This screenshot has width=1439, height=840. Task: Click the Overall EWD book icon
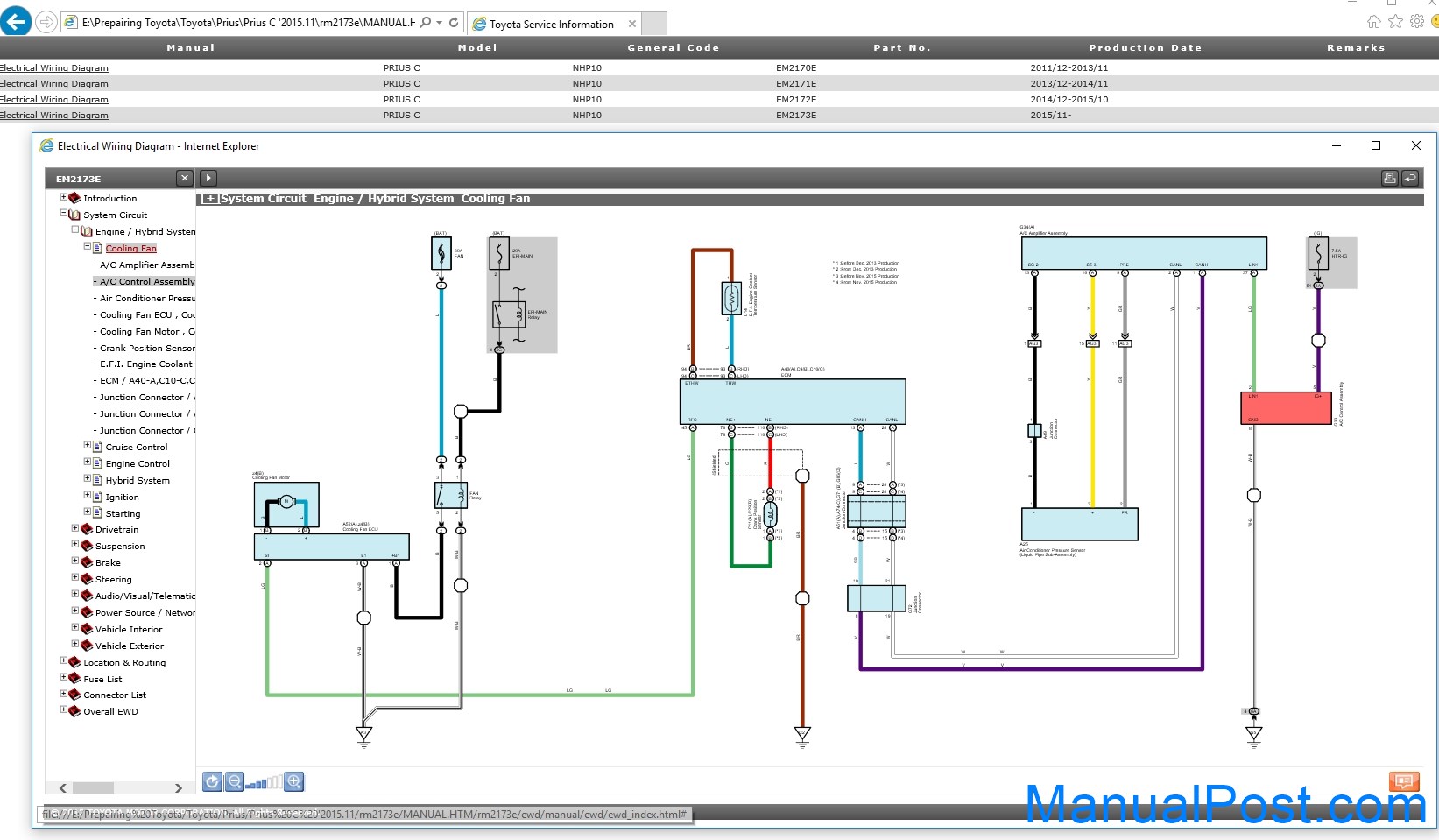[75, 711]
